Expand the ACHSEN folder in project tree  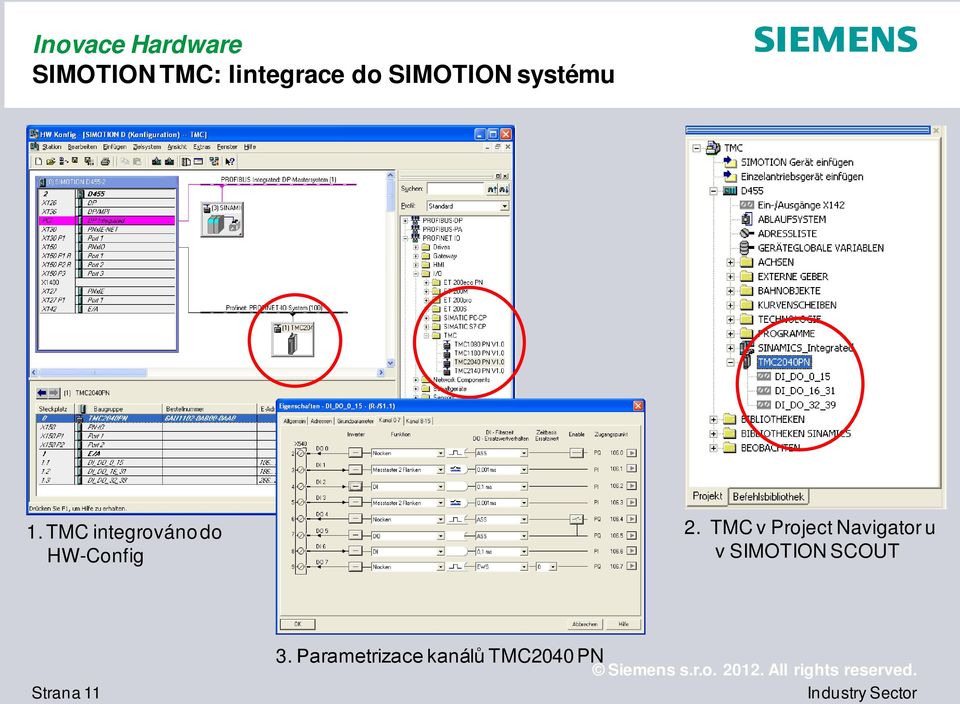pos(730,263)
